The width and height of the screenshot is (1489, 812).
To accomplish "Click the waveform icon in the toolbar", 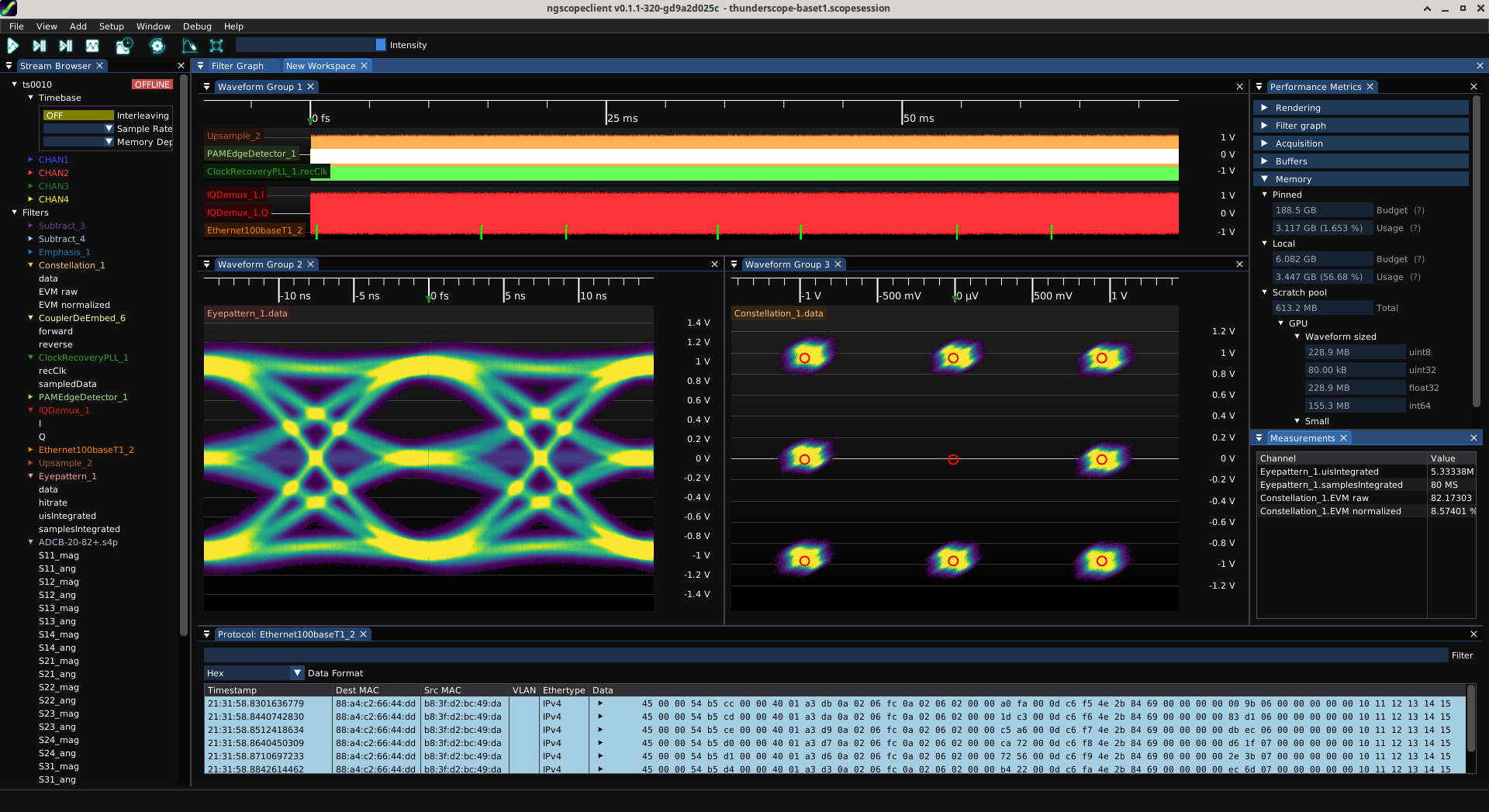I will [92, 46].
